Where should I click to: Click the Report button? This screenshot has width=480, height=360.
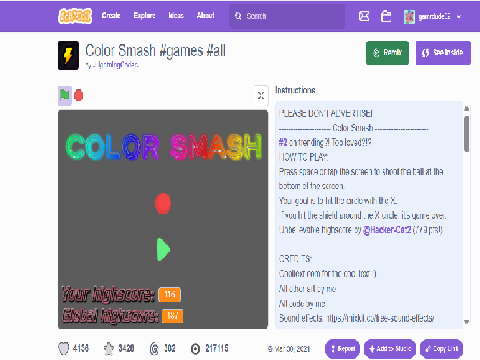342,349
